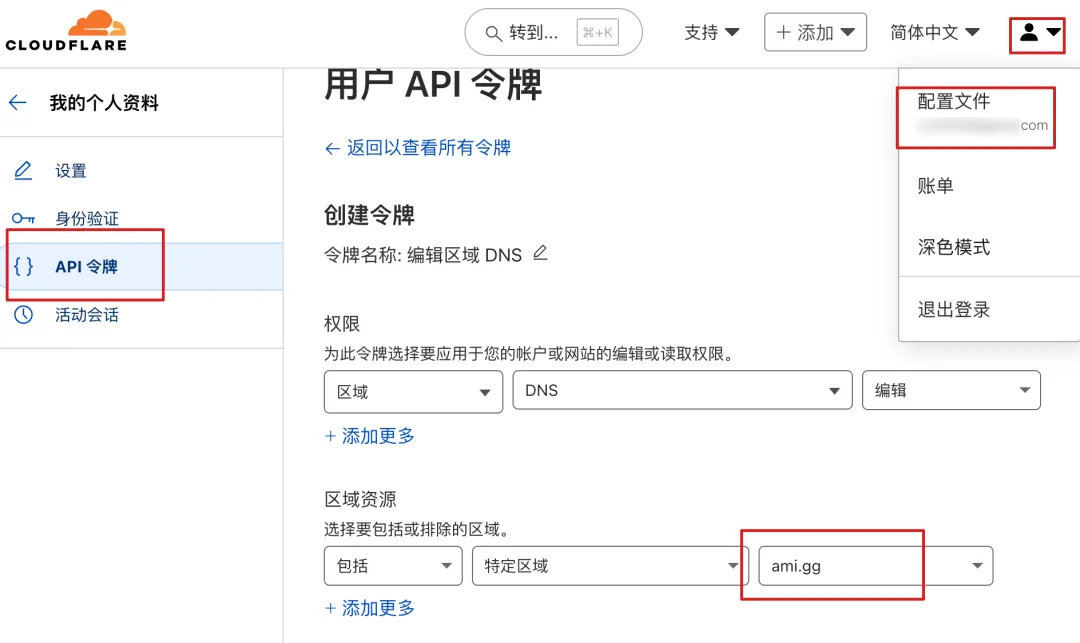Image resolution: width=1080 pixels, height=643 pixels.
Task: Open the 区域 permission type dropdown
Action: 413,392
